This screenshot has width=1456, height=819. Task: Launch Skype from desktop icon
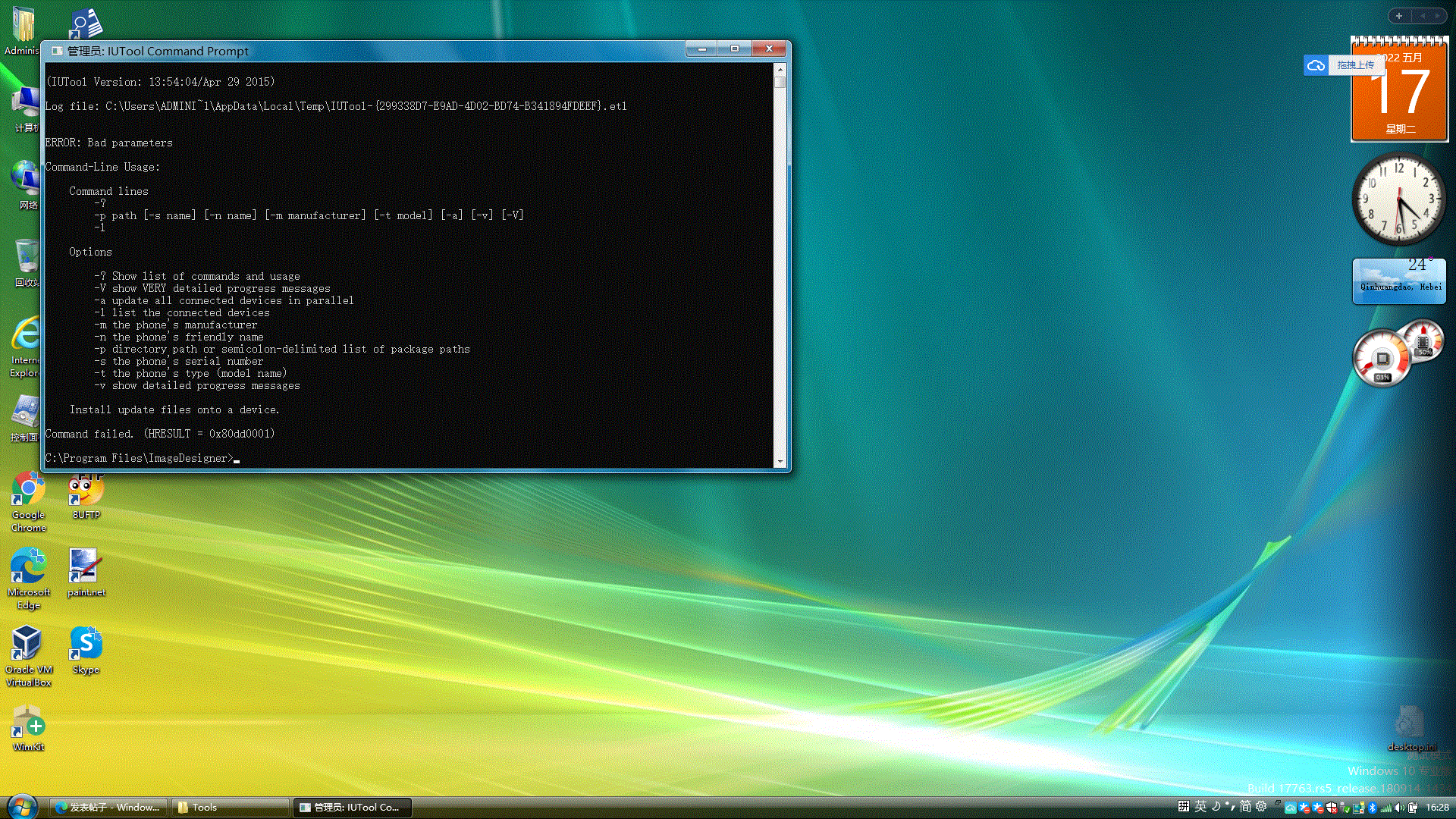click(x=85, y=647)
